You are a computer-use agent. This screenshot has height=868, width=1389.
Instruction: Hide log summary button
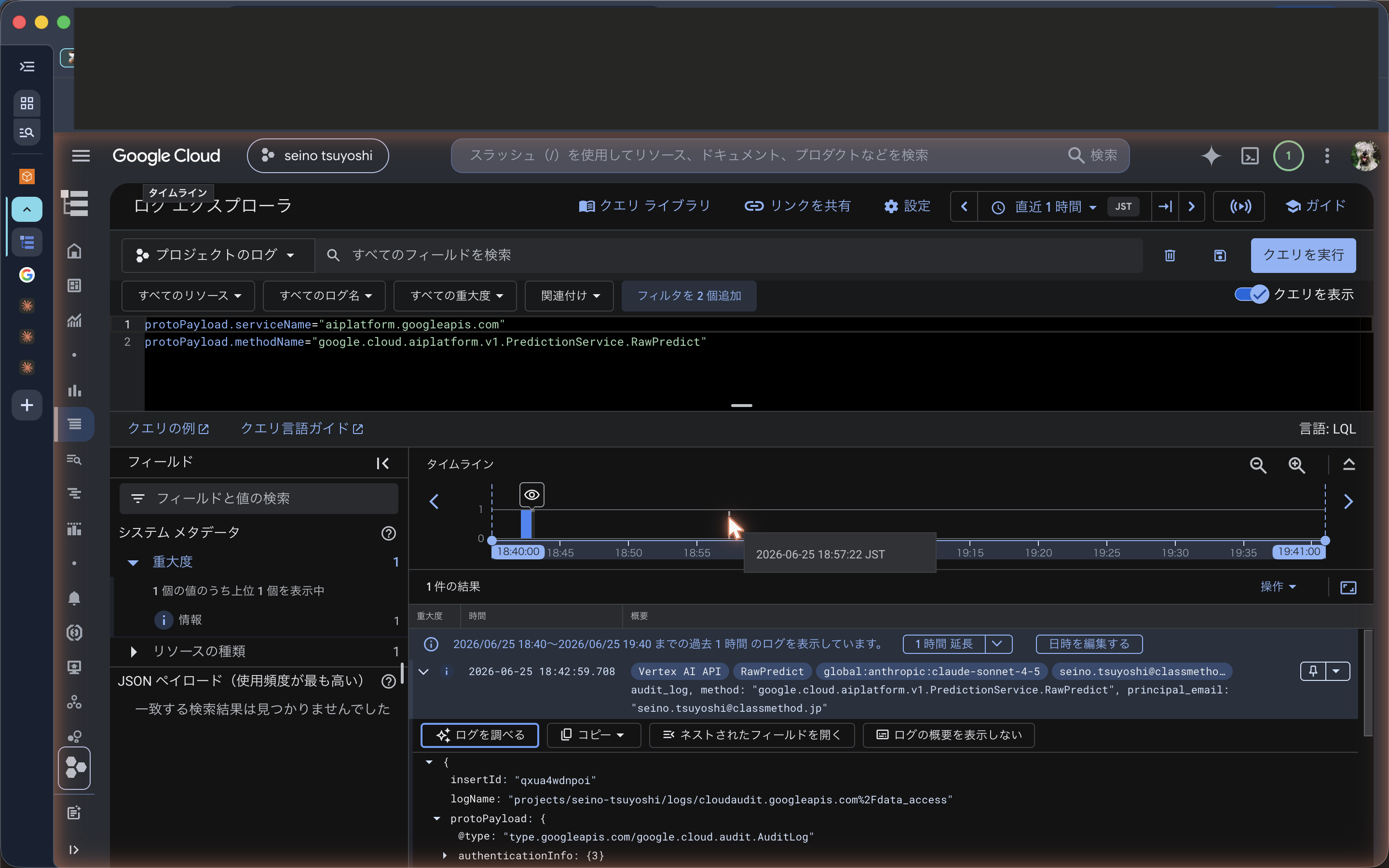pyautogui.click(x=948, y=735)
